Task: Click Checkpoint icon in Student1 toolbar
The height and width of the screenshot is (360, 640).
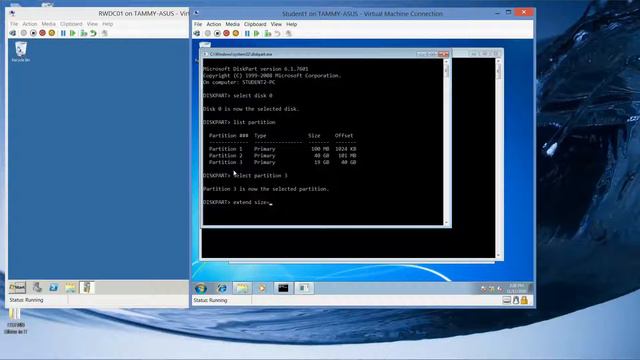Action: 268,33
